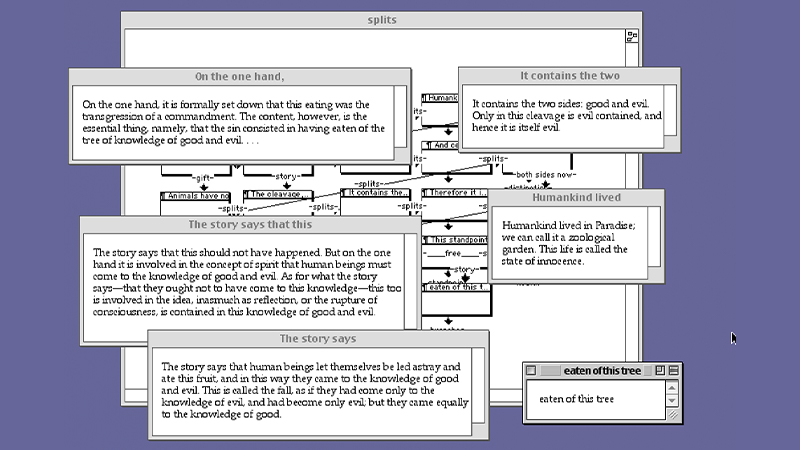The height and width of the screenshot is (450, 800).
Task: Close the eaten of this tree window
Action: 532,371
